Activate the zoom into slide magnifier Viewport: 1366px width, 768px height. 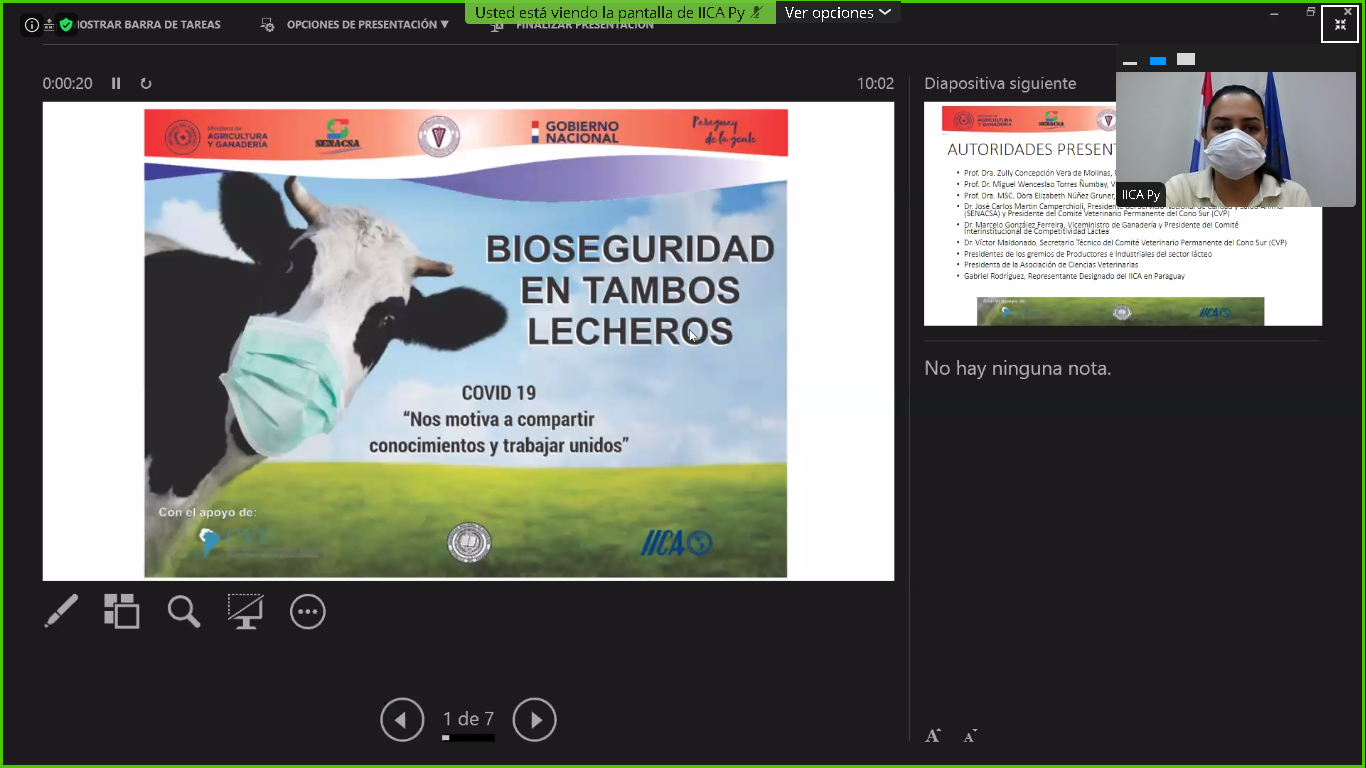184,611
